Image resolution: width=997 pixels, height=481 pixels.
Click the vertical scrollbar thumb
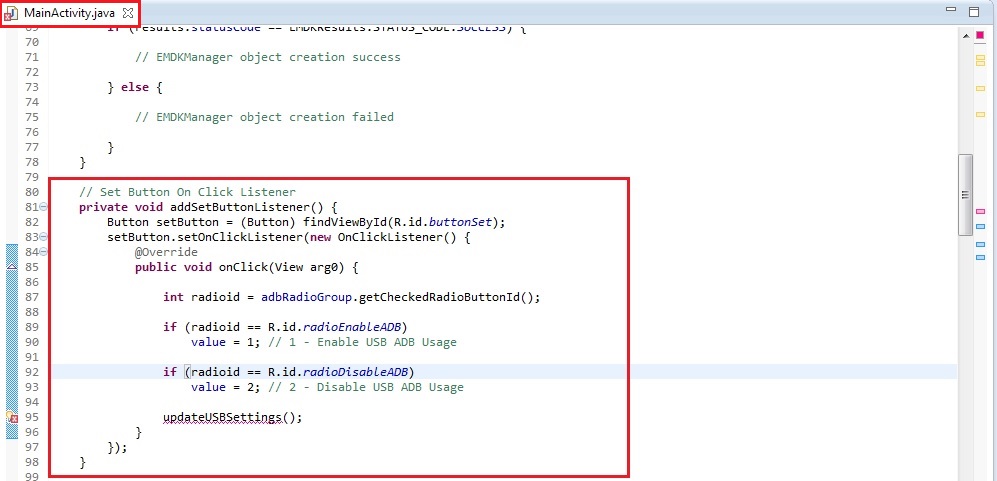tap(965, 195)
